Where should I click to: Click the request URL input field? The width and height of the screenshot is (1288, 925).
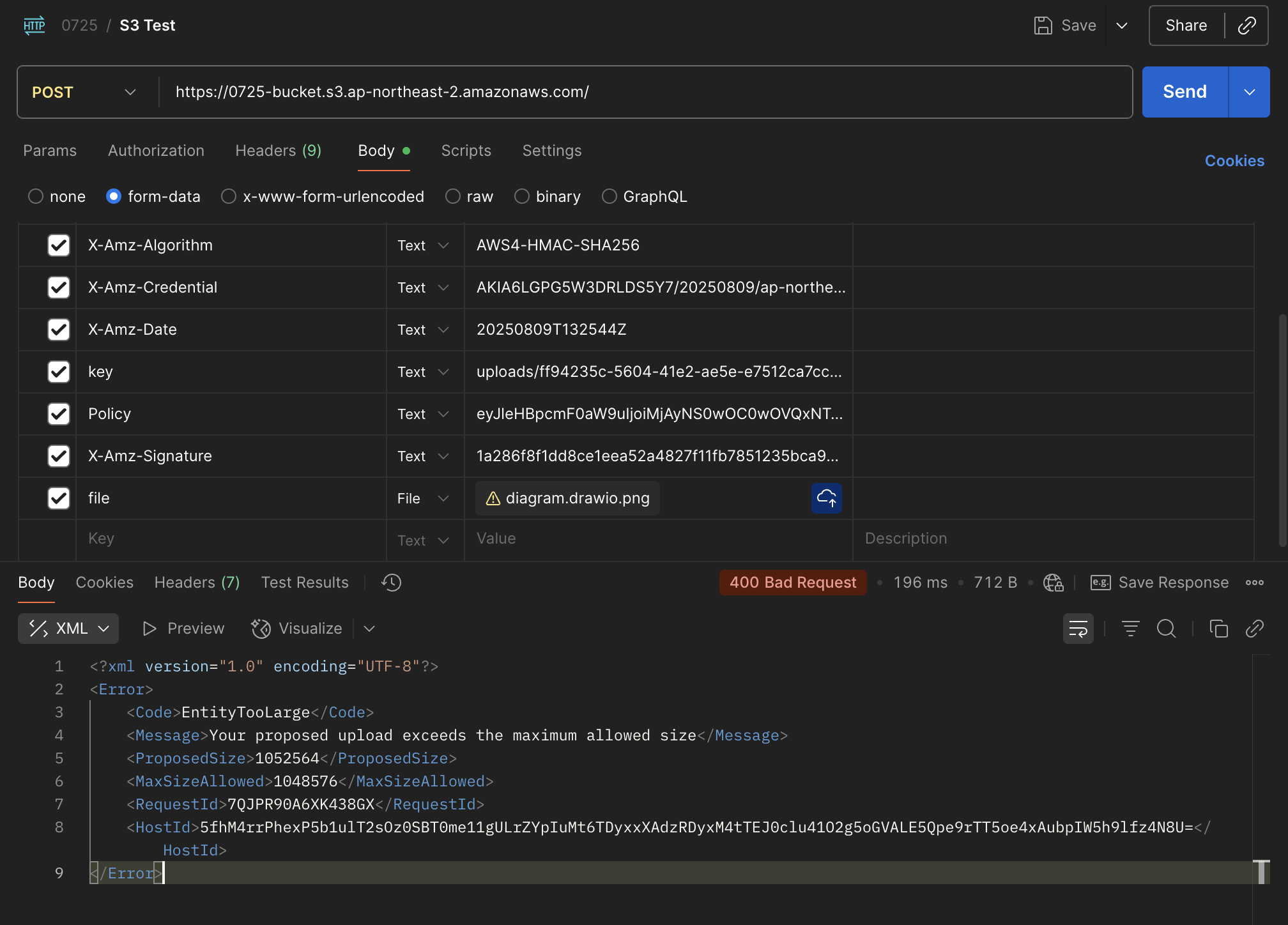pos(639,92)
